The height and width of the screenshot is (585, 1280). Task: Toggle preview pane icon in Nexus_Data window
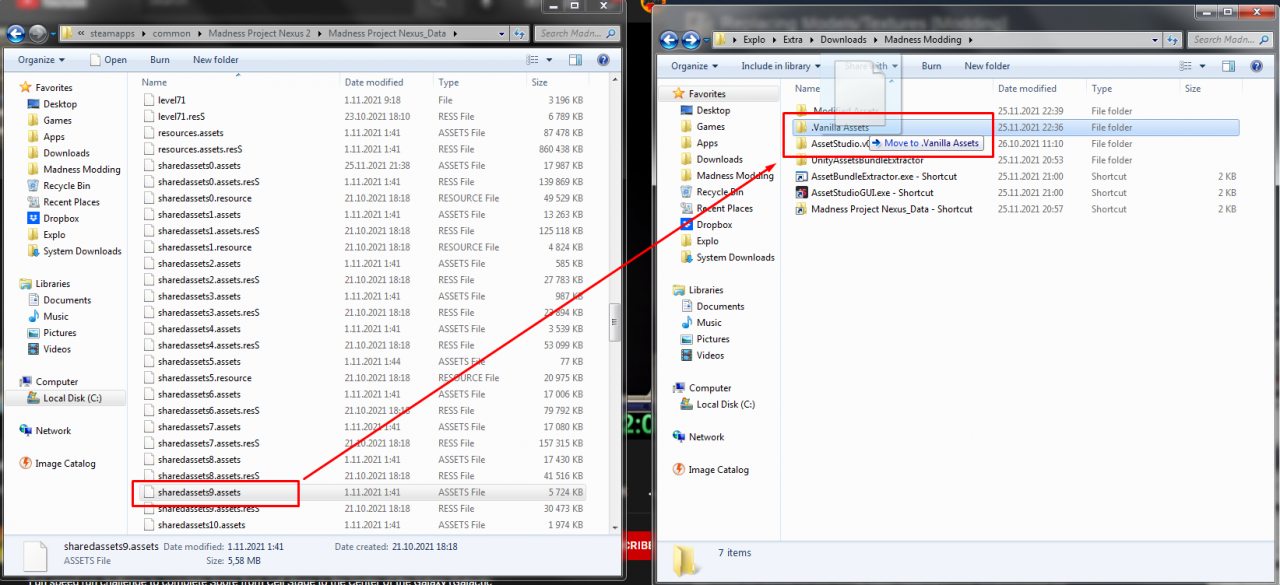click(x=576, y=60)
